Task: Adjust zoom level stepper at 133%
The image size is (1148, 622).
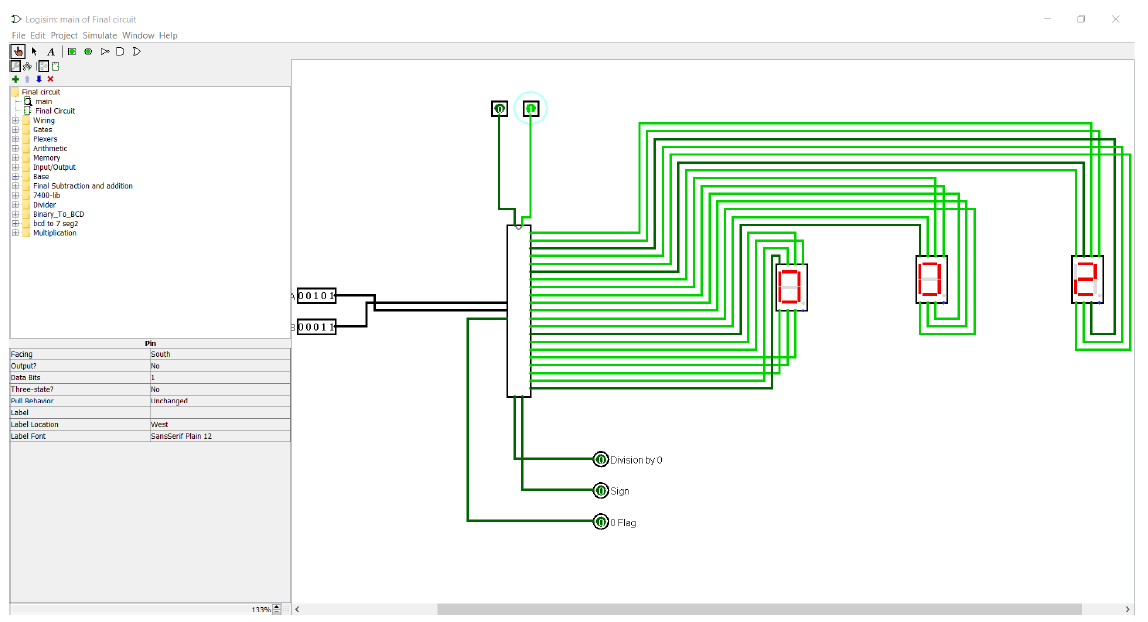Action: click(x=277, y=610)
